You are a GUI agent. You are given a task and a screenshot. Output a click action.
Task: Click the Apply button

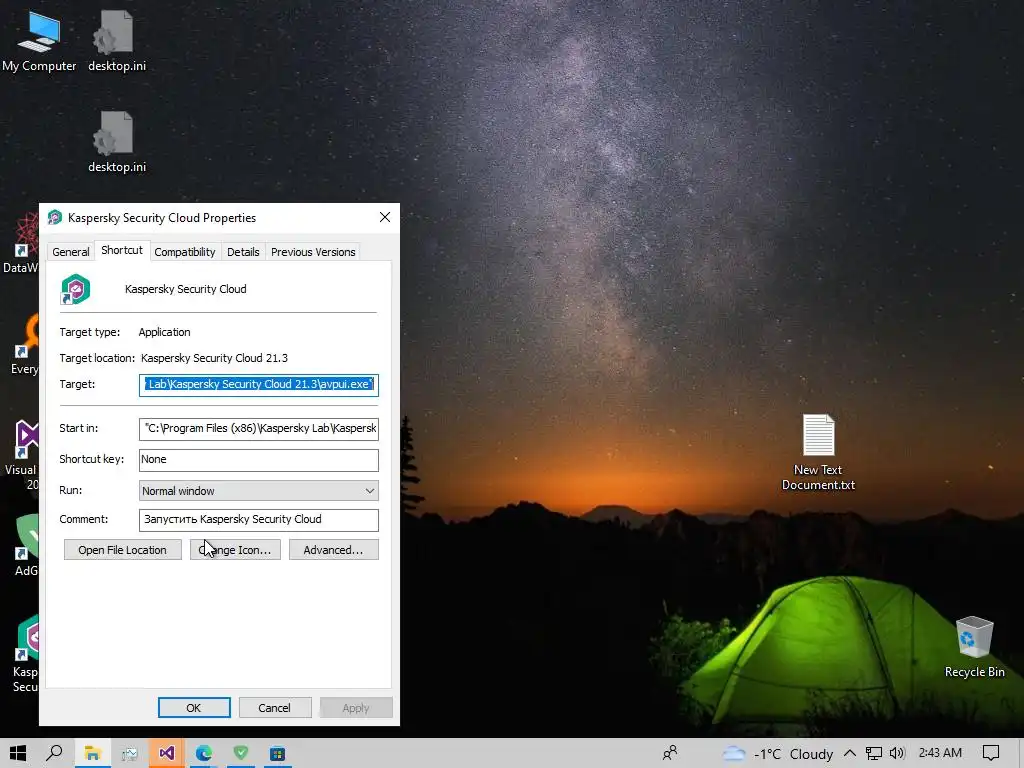coord(356,708)
